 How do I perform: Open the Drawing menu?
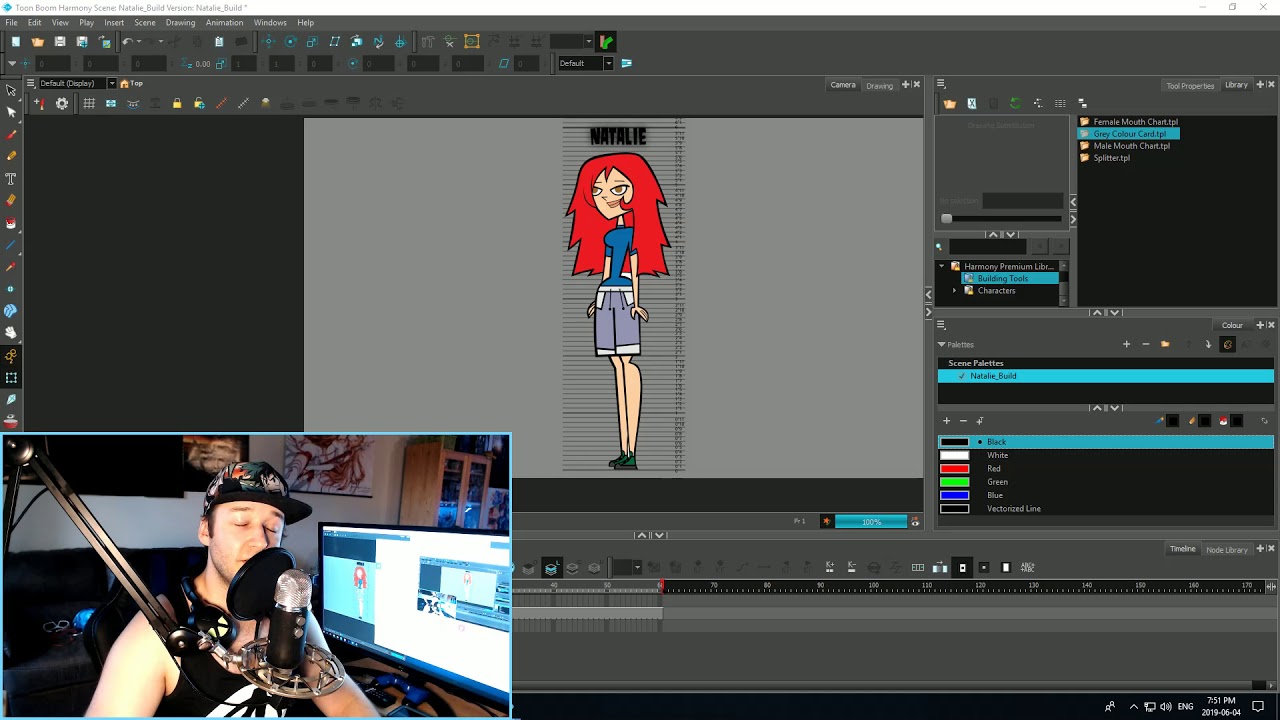pos(180,22)
